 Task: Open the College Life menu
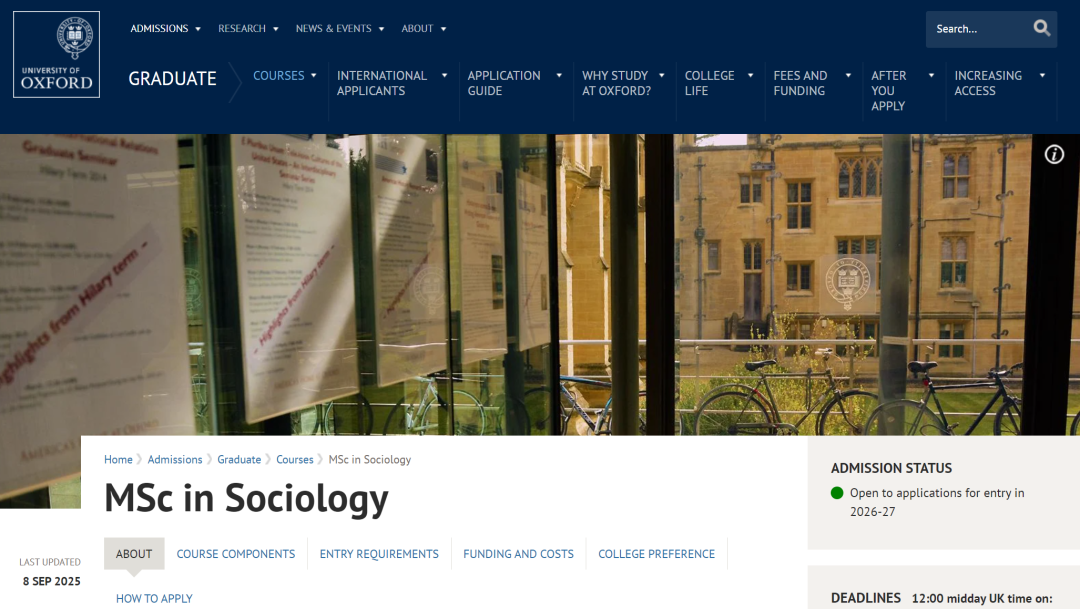pos(718,83)
